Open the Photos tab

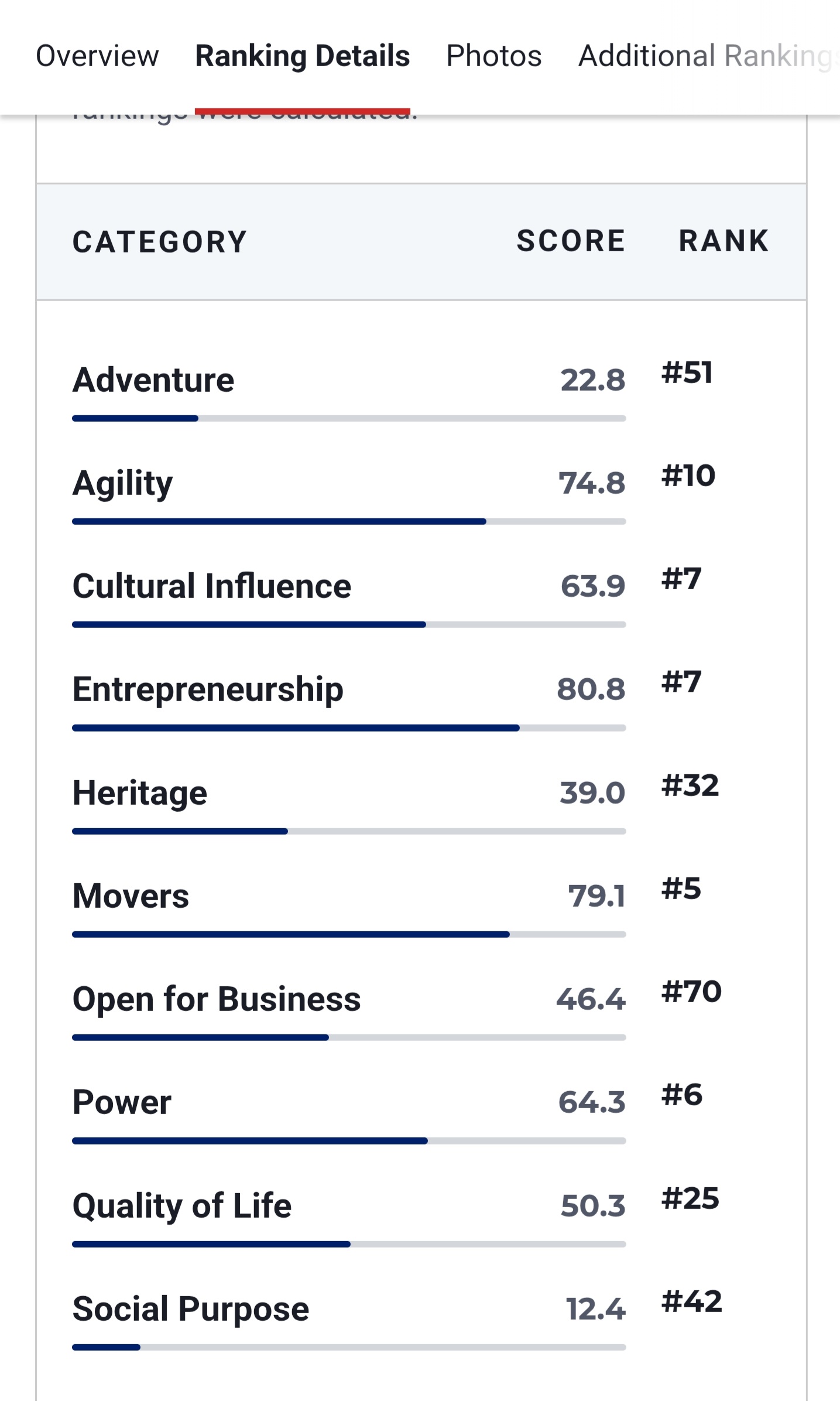pos(493,56)
